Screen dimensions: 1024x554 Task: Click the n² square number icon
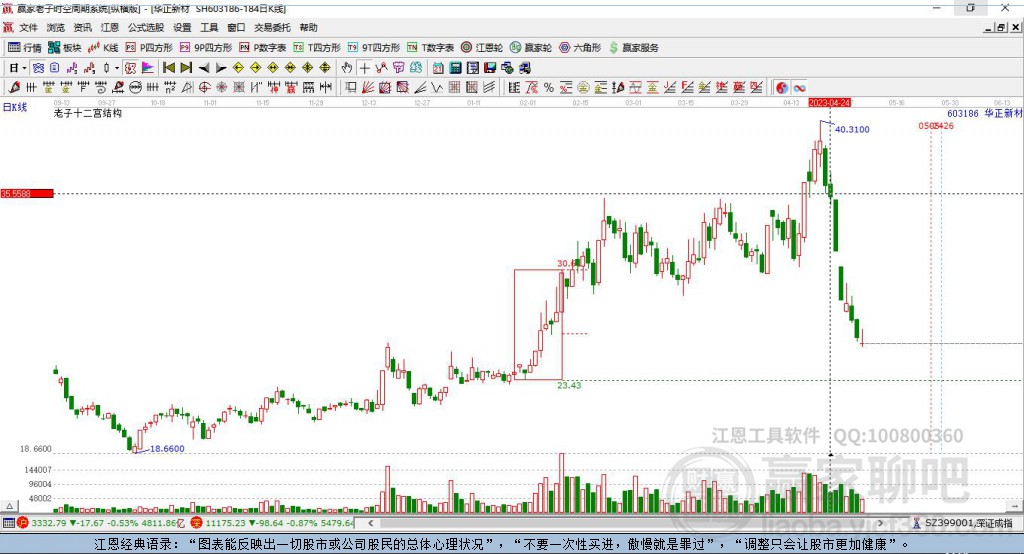[170, 88]
